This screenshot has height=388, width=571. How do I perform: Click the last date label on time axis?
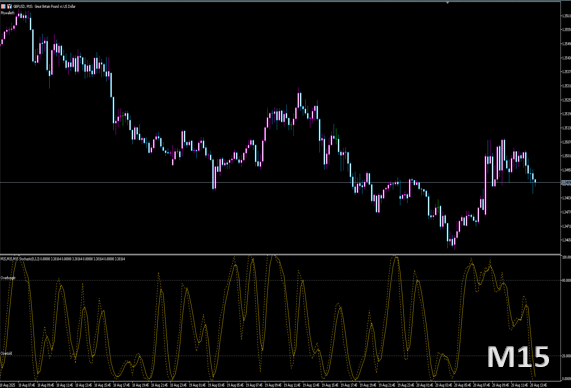click(538, 385)
